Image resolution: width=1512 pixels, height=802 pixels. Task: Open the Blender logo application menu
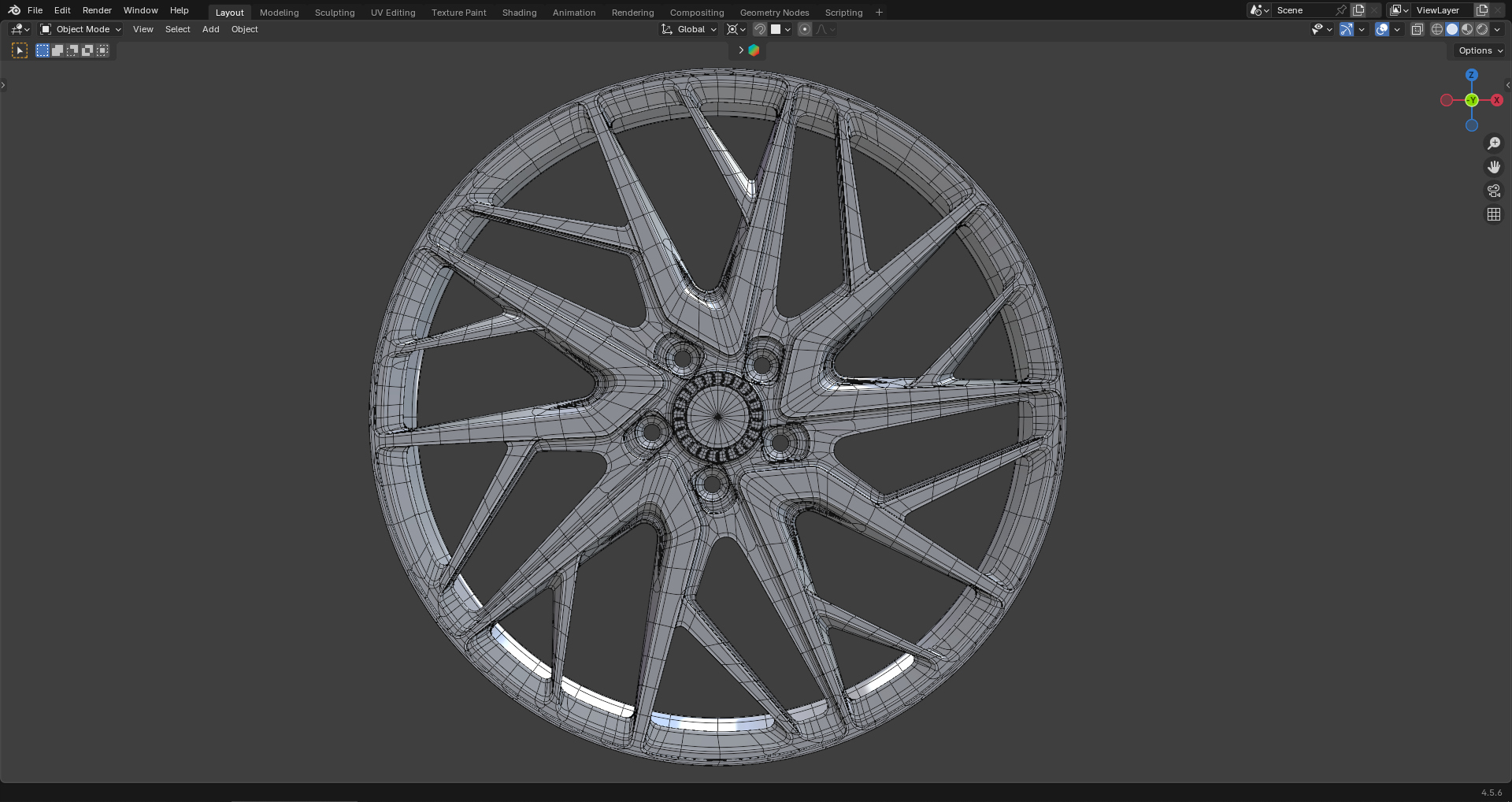tap(14, 10)
